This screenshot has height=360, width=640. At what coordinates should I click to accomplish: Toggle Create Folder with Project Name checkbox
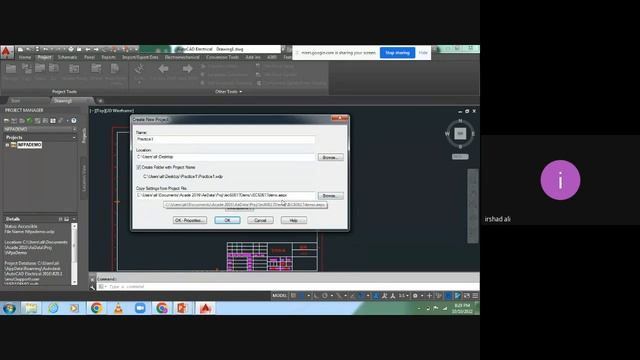[x=138, y=167]
